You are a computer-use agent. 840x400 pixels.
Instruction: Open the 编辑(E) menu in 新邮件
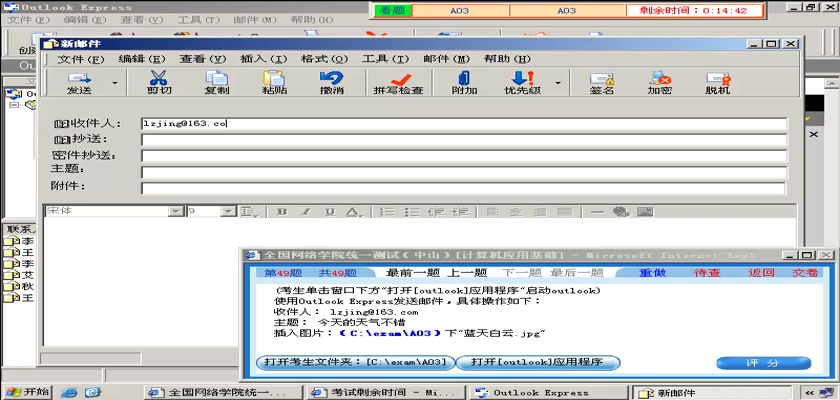pyautogui.click(x=142, y=59)
